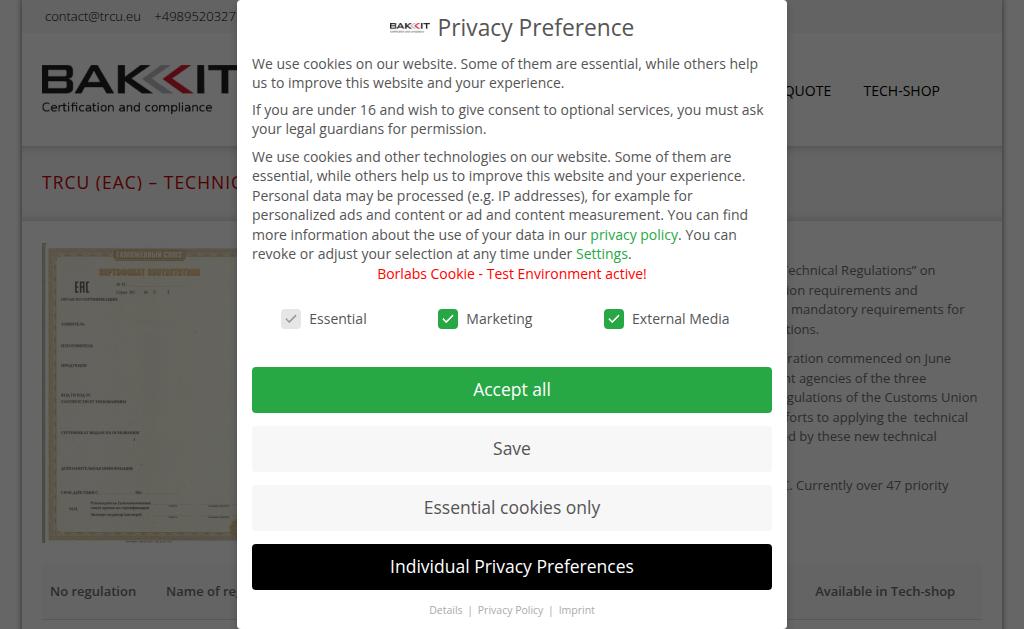The height and width of the screenshot is (629, 1024).
Task: Toggle the Essential cookies checkbox
Action: coord(291,319)
